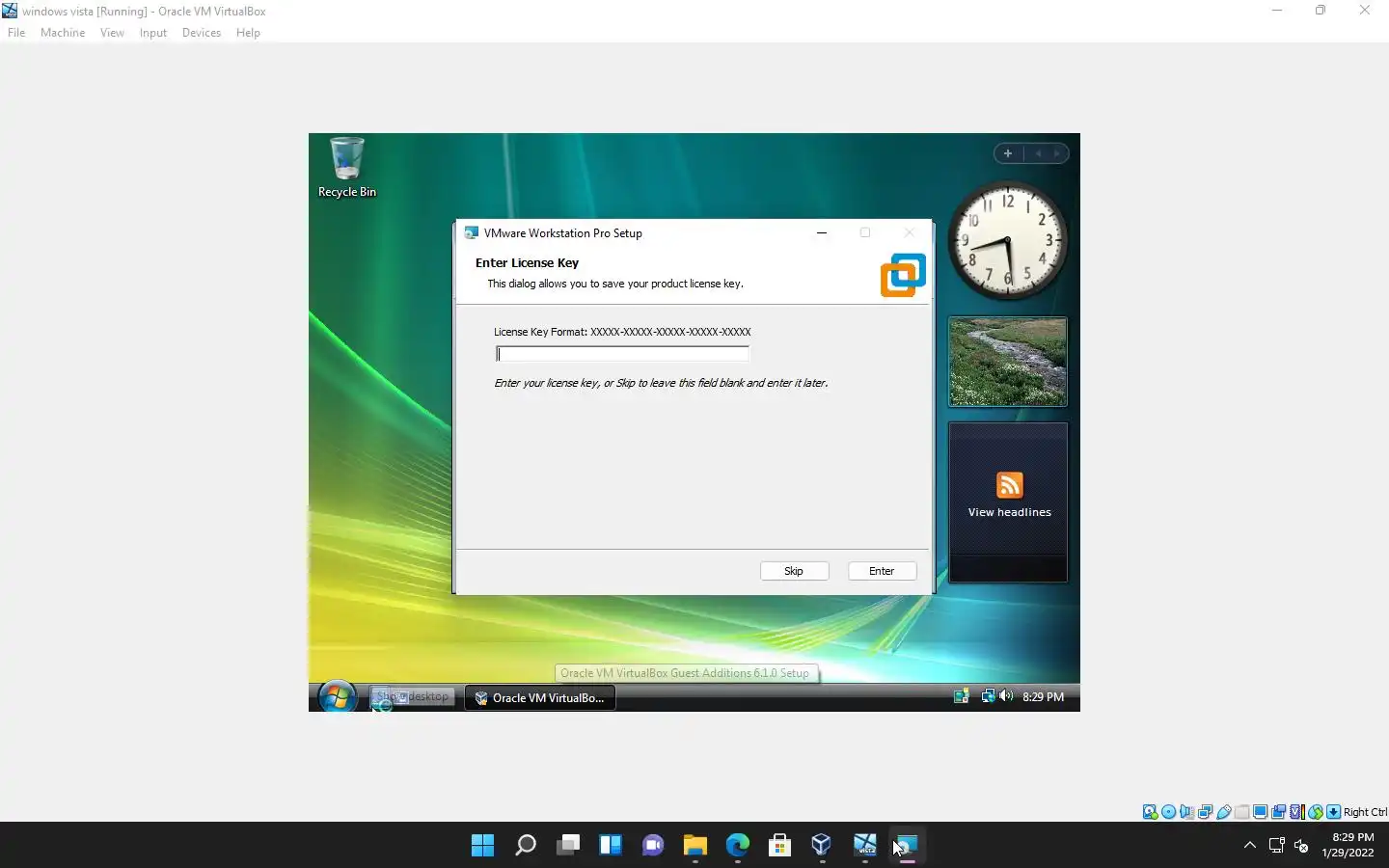Click the VirtualBox display indicator
This screenshot has width=1389, height=868.
1261,812
